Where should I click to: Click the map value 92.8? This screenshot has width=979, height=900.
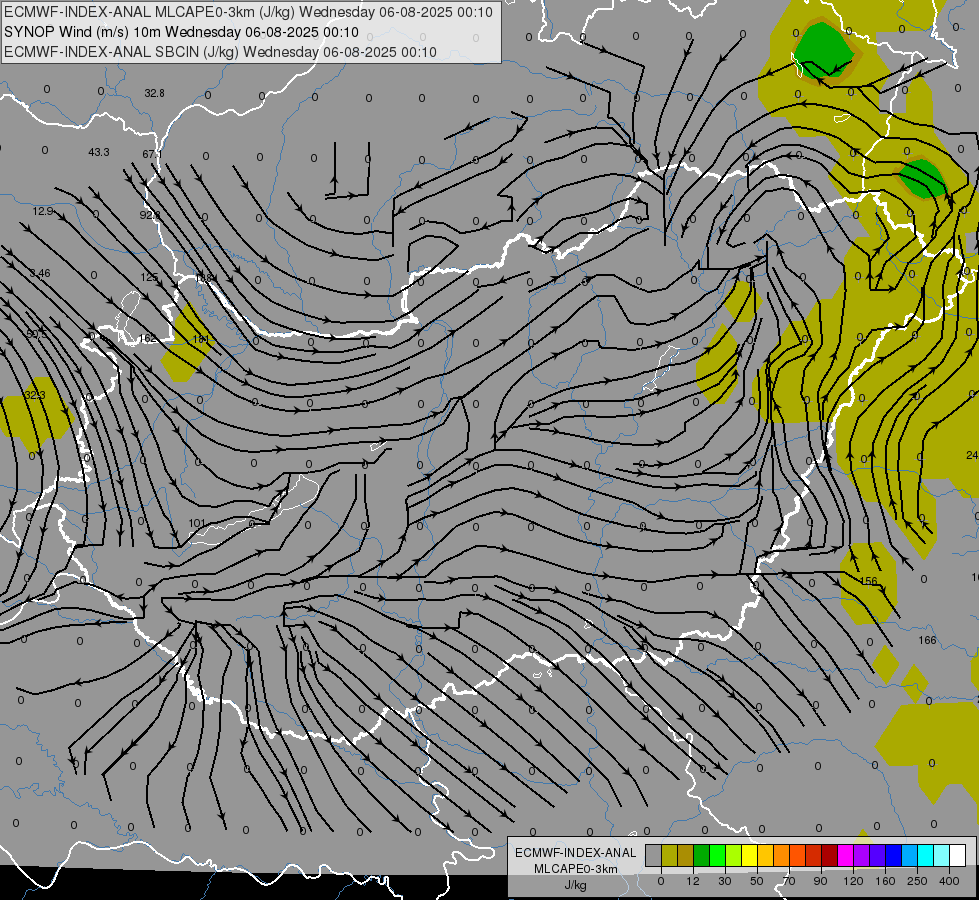pos(150,215)
